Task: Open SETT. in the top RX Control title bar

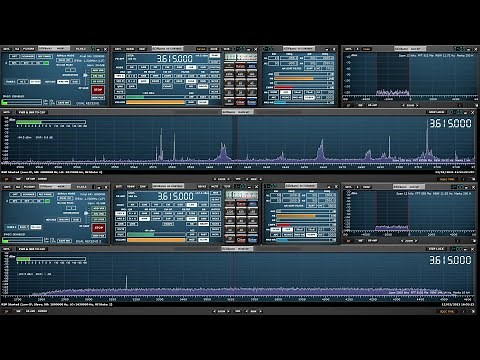Action: coord(118,49)
